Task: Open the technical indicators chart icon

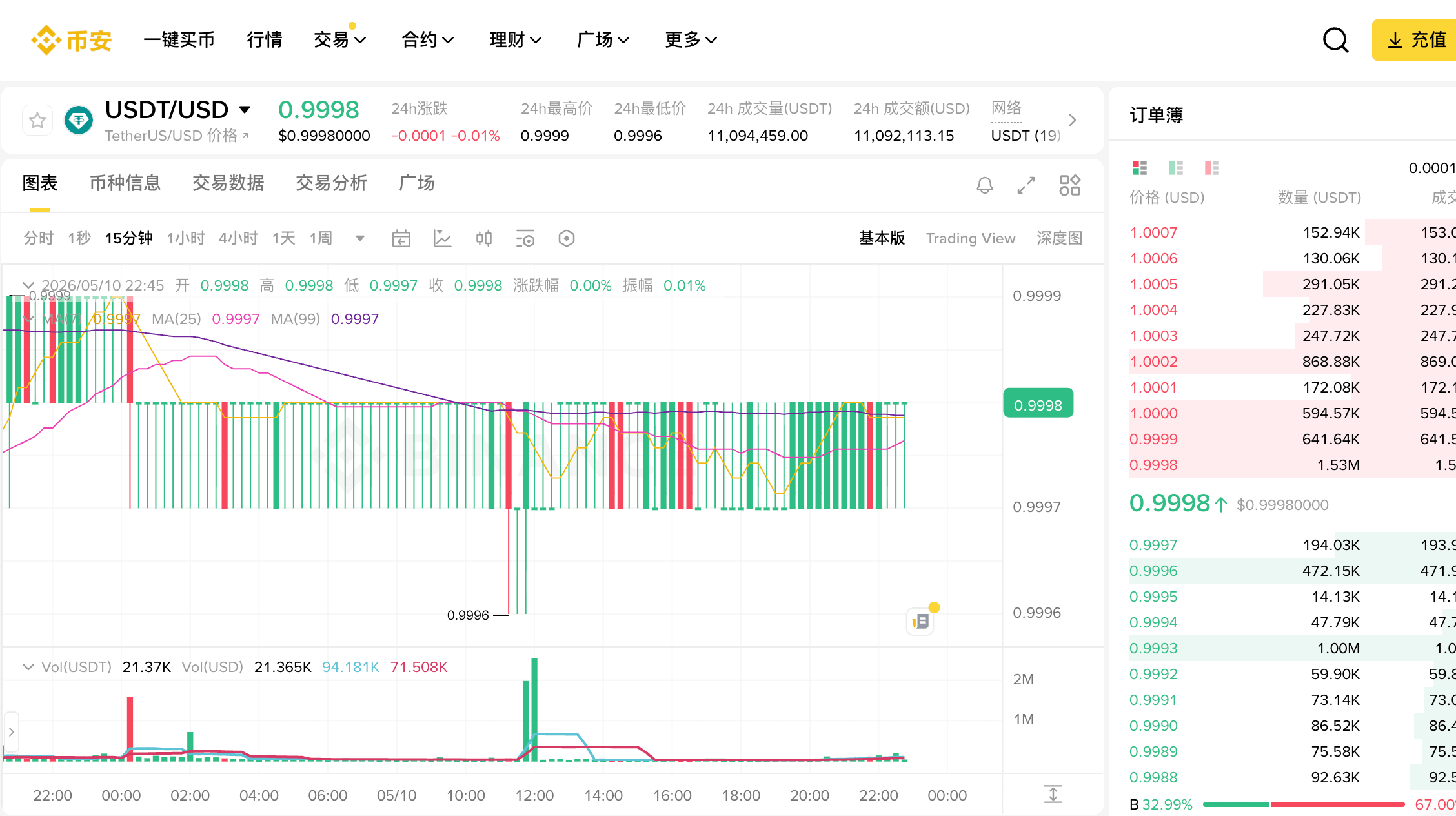Action: point(442,238)
